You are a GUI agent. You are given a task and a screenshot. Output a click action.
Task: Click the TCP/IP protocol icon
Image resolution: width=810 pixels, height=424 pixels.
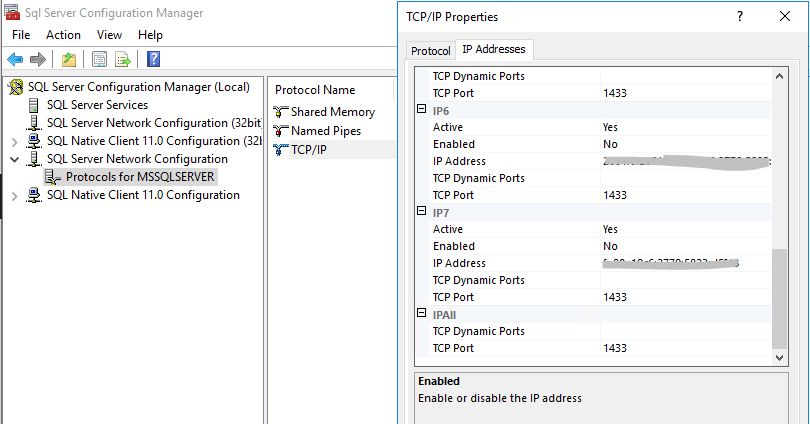[281, 150]
